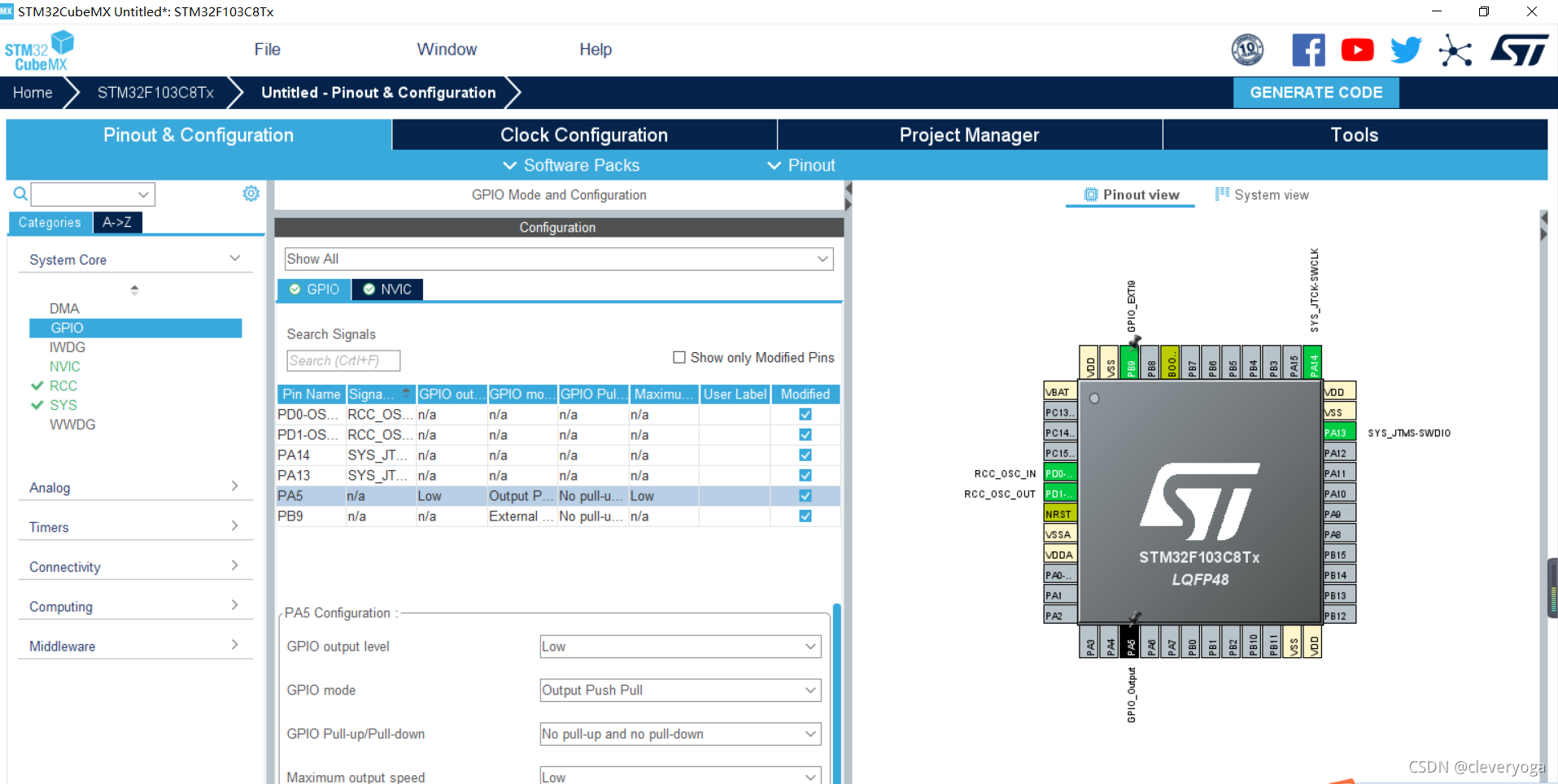Click the search magnifier icon
Screen dimensions: 1558x784
point(20,194)
